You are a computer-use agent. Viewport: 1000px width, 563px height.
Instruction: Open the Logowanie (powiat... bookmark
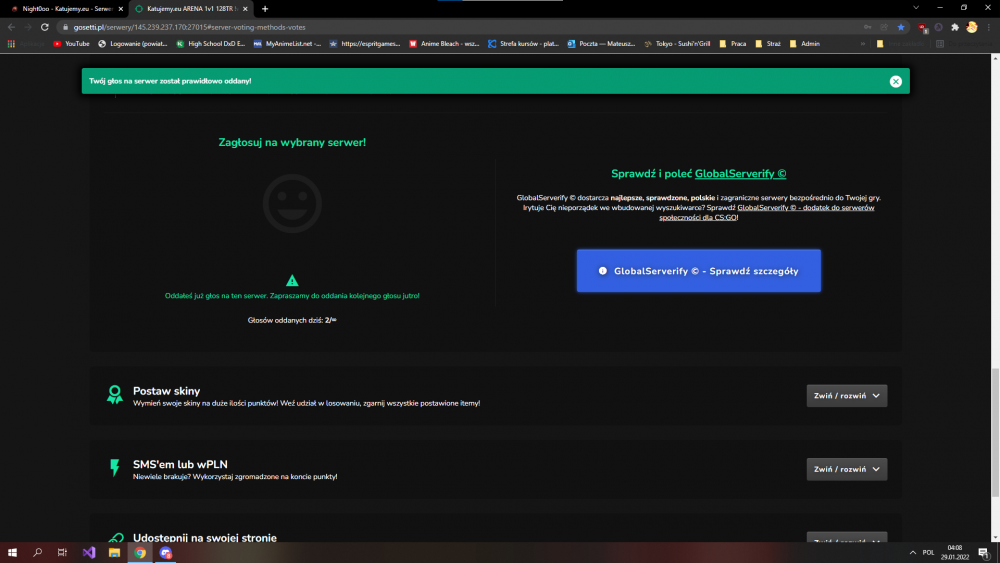(x=133, y=44)
